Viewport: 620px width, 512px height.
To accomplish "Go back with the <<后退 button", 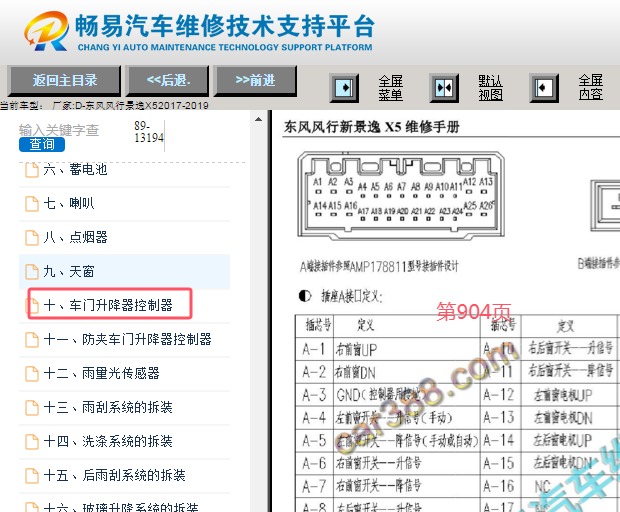I will pyautogui.click(x=168, y=81).
